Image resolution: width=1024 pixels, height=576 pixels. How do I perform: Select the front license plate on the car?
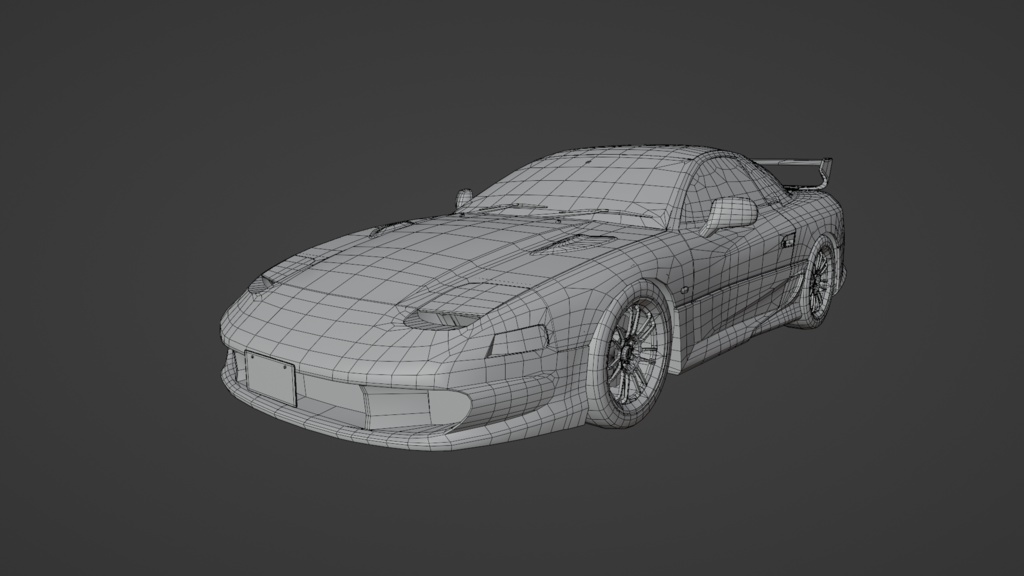tap(270, 379)
